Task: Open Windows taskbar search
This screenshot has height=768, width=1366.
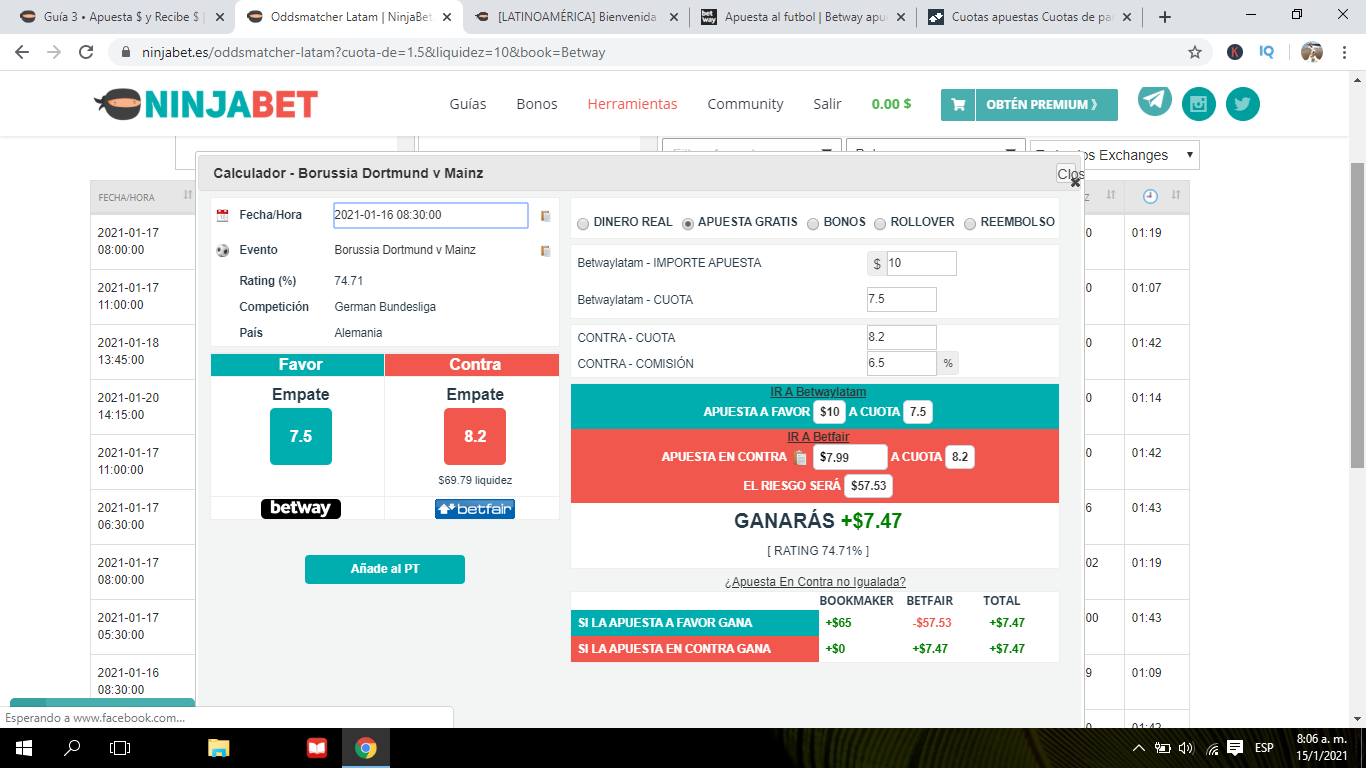Action: click(x=72, y=748)
